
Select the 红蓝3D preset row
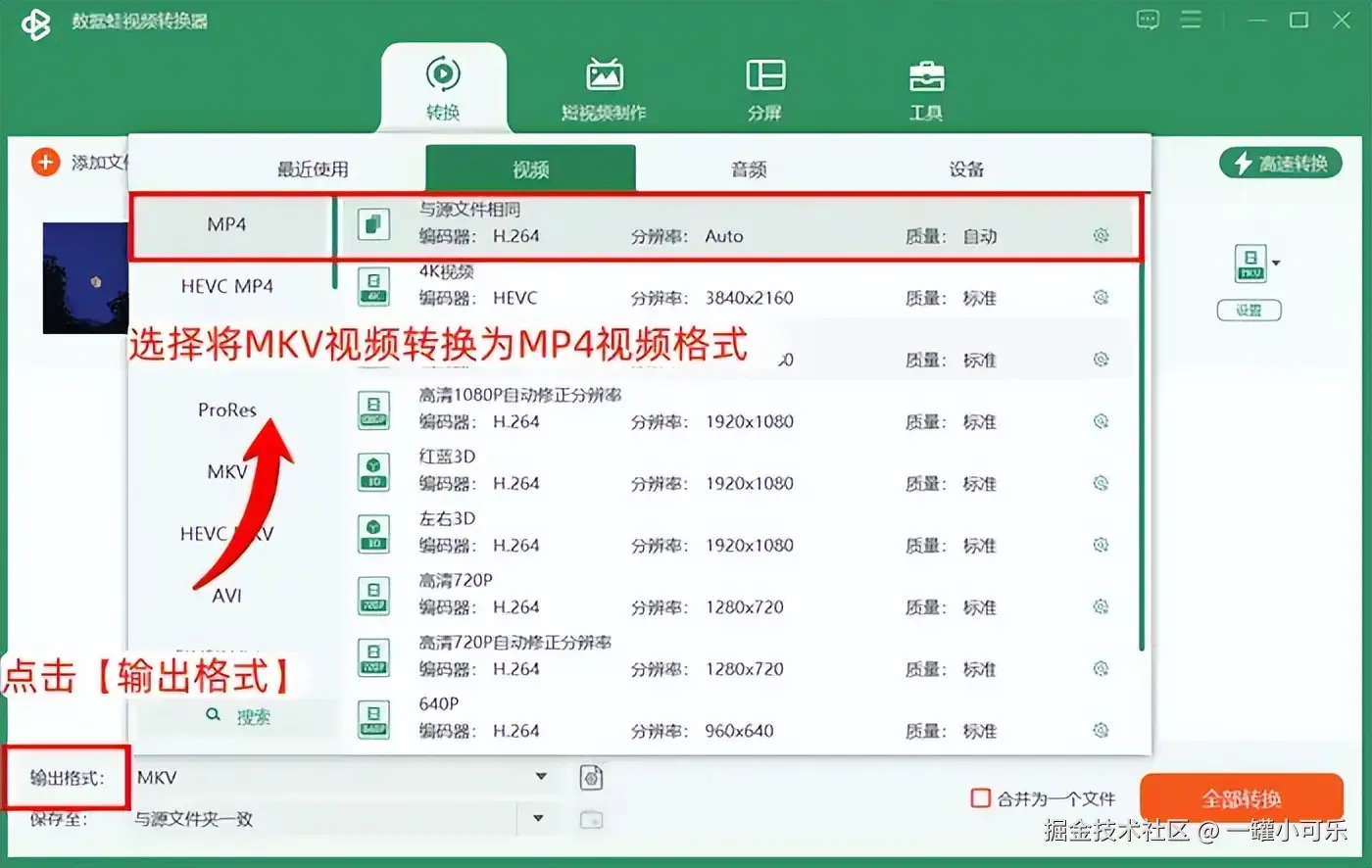737,471
